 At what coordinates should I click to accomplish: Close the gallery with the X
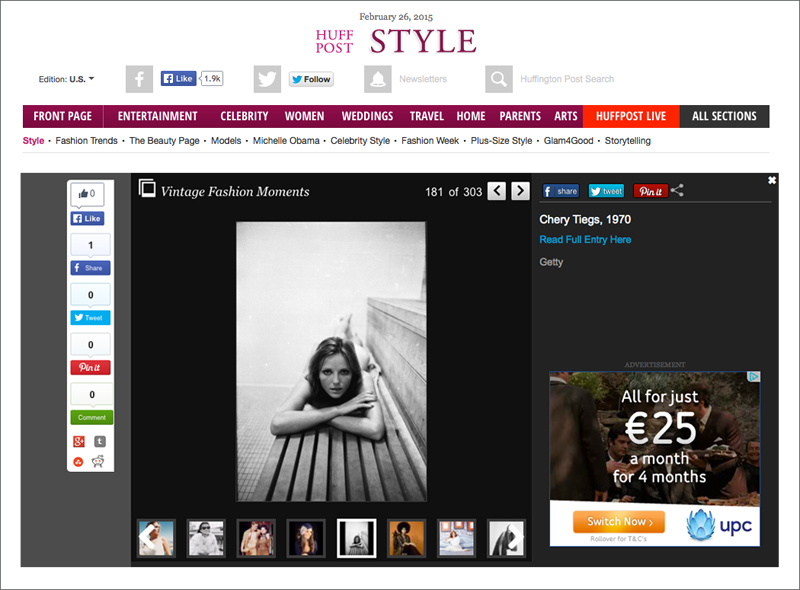click(x=771, y=180)
